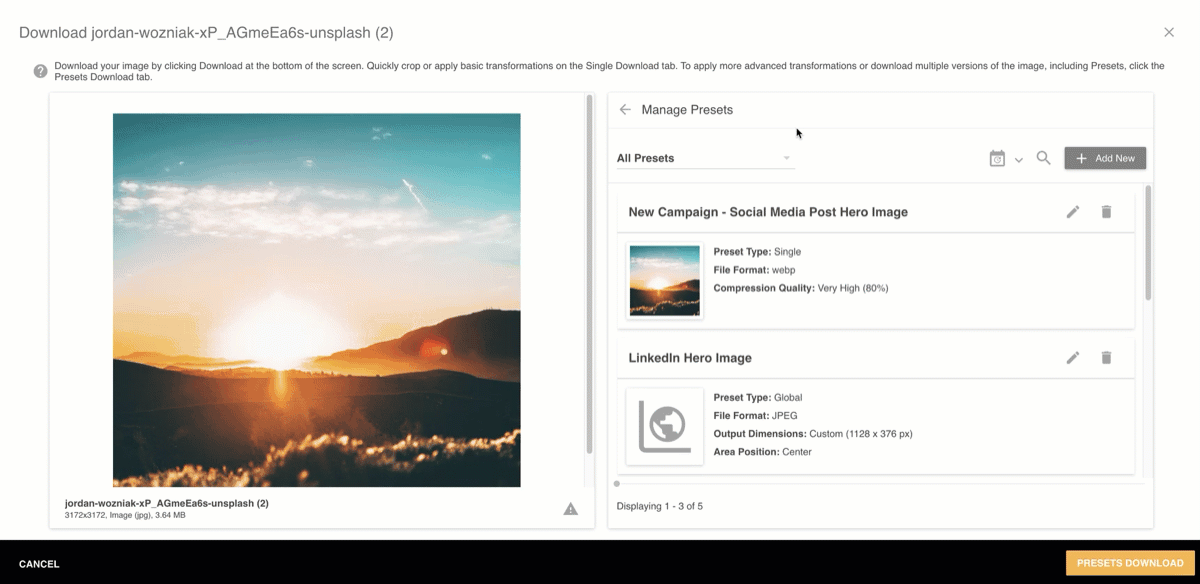Image resolution: width=1200 pixels, height=584 pixels.
Task: Delete the LinkedIn Hero Image preset
Action: [1106, 358]
